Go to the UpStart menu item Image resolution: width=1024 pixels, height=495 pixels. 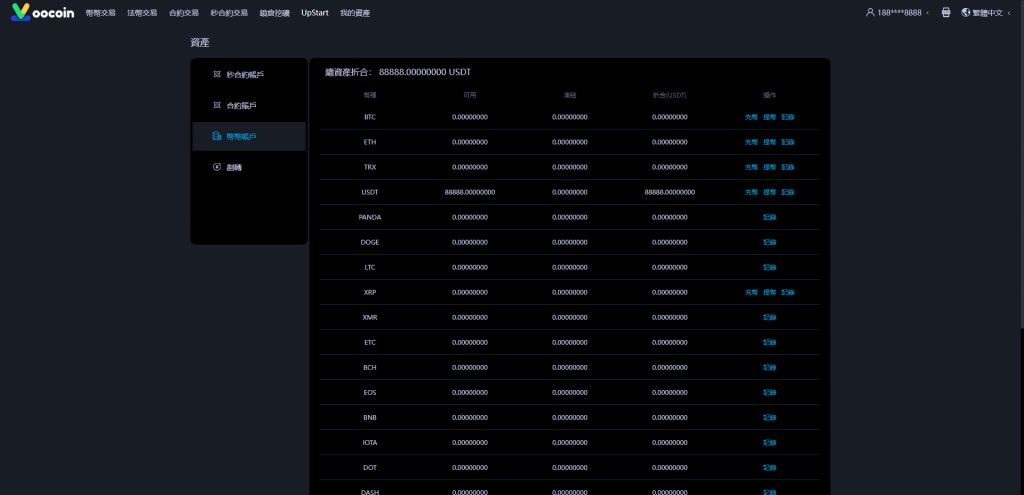(315, 13)
